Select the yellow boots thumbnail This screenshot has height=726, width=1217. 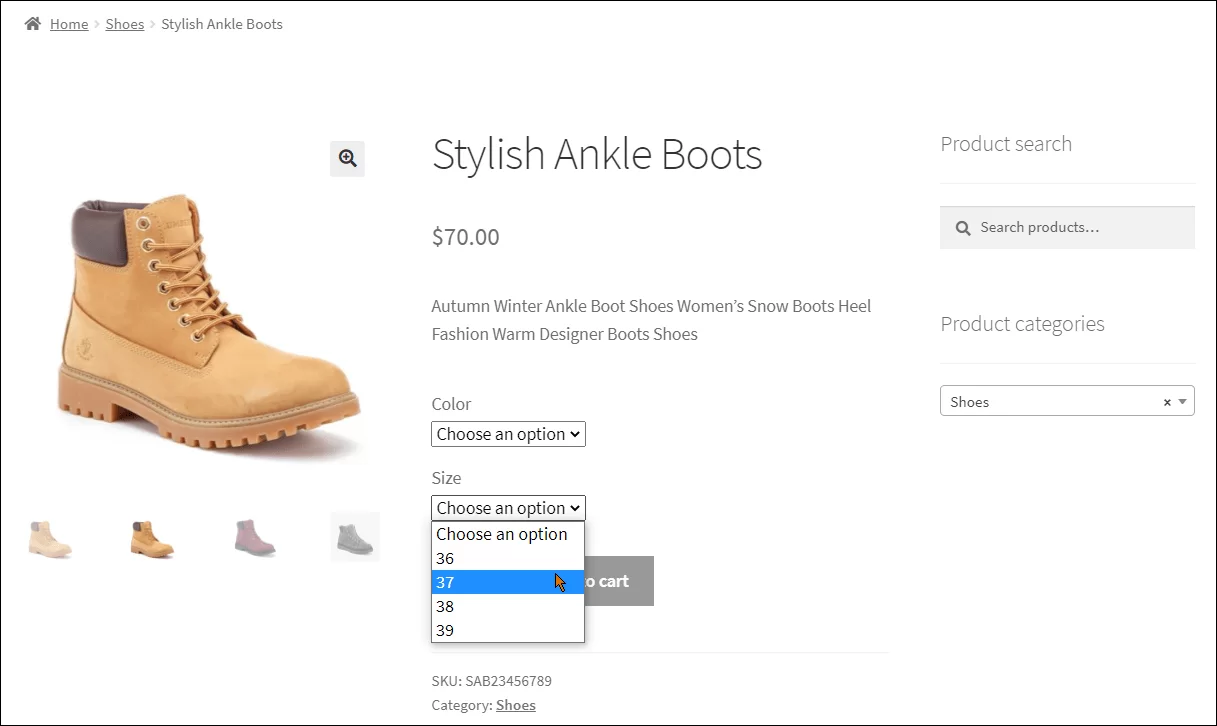tap(151, 537)
